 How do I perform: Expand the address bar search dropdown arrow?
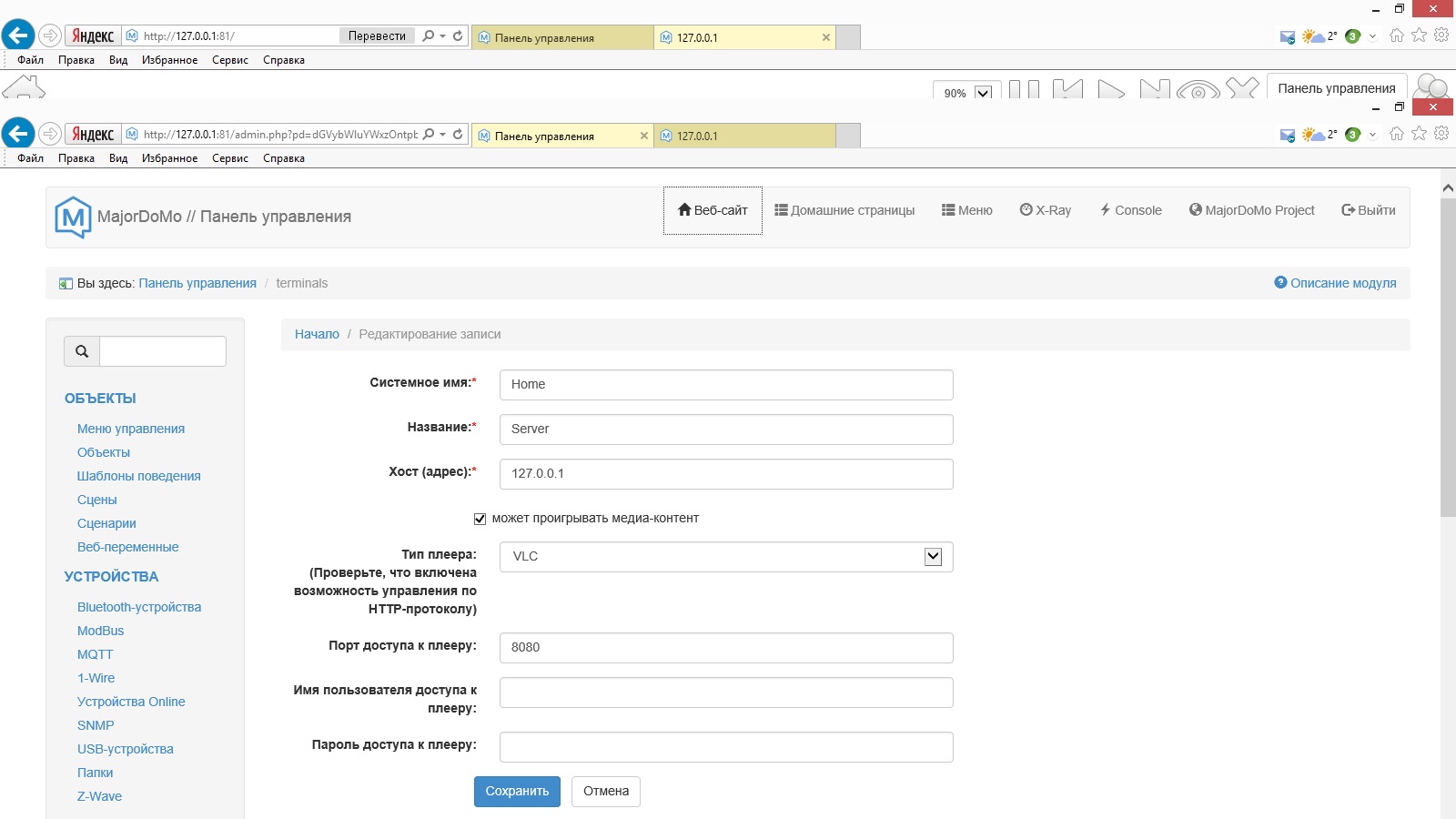442,135
